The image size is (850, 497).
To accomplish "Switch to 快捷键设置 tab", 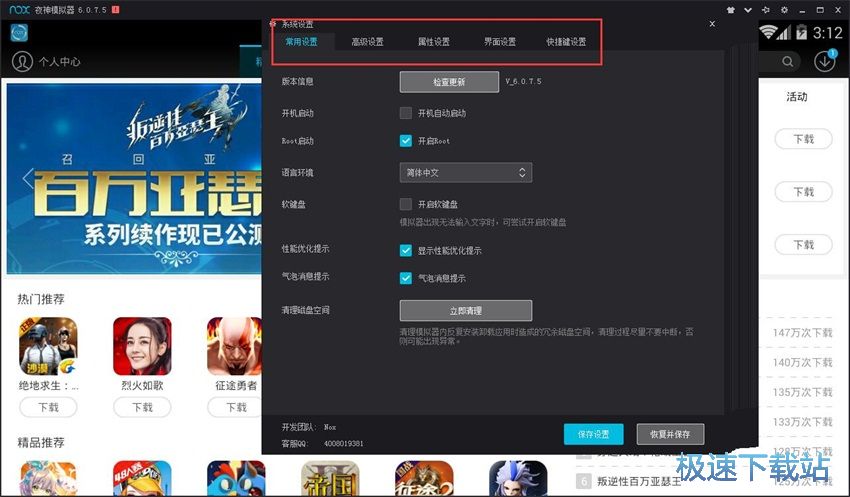I will pyautogui.click(x=566, y=42).
